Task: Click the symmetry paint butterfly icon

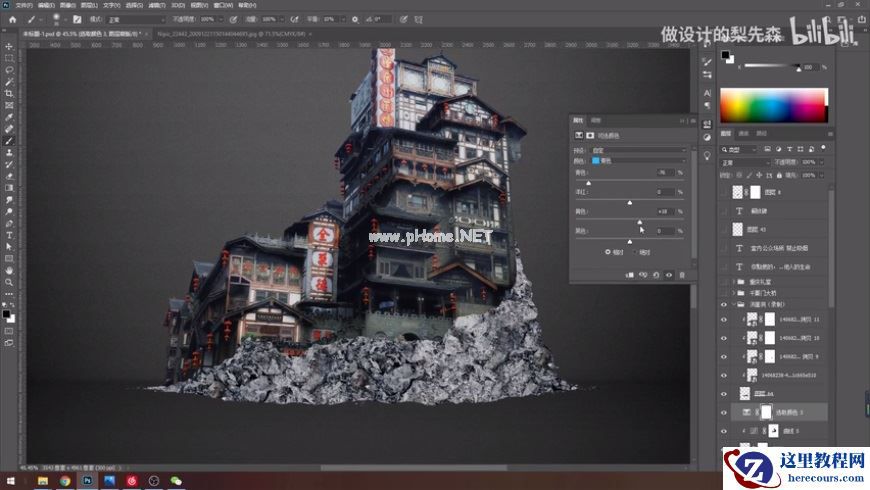Action: click(x=418, y=19)
